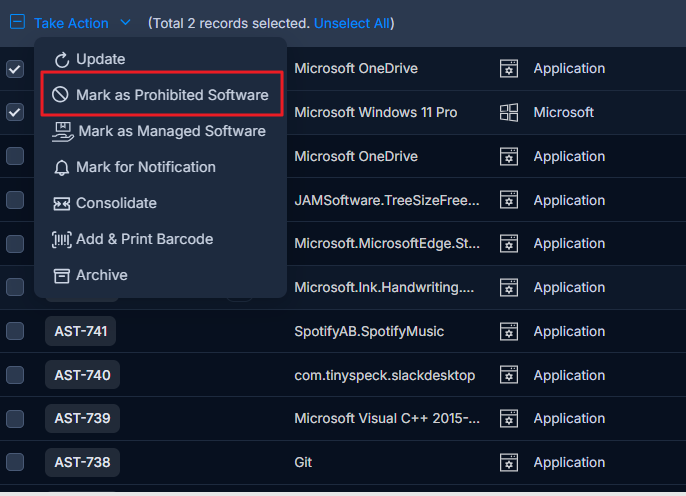686x496 pixels.
Task: Click the Microsoft.Ink.Handwriting name
Action: (x=384, y=287)
